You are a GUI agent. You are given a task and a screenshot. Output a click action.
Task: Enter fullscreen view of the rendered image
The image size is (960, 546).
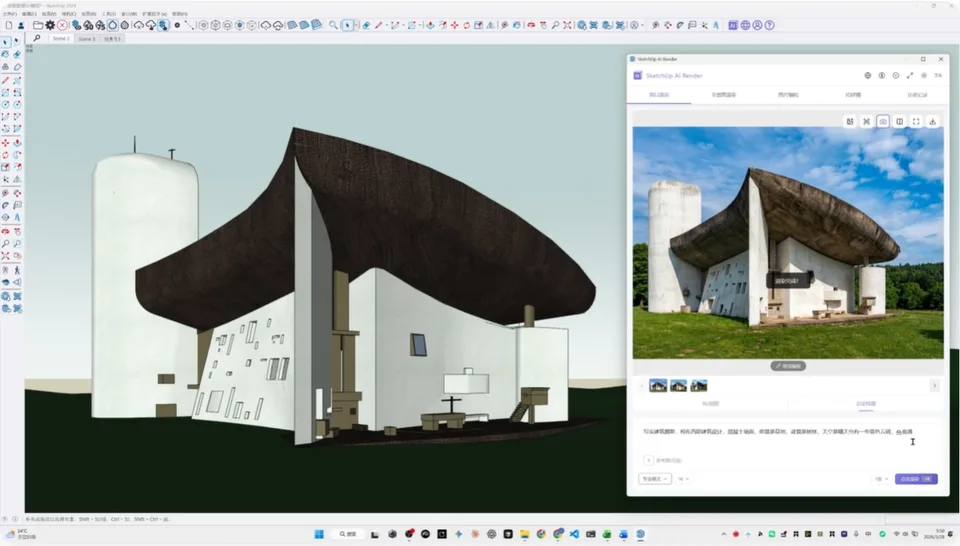(x=916, y=121)
